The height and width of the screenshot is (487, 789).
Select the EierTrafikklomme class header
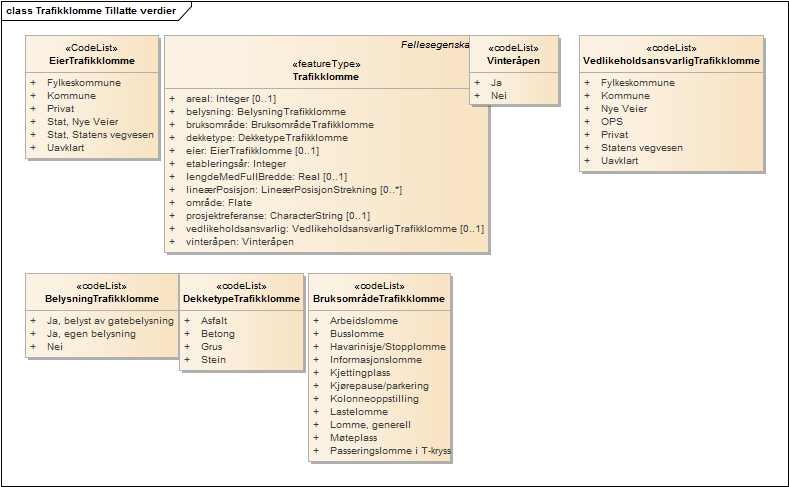coord(92,61)
